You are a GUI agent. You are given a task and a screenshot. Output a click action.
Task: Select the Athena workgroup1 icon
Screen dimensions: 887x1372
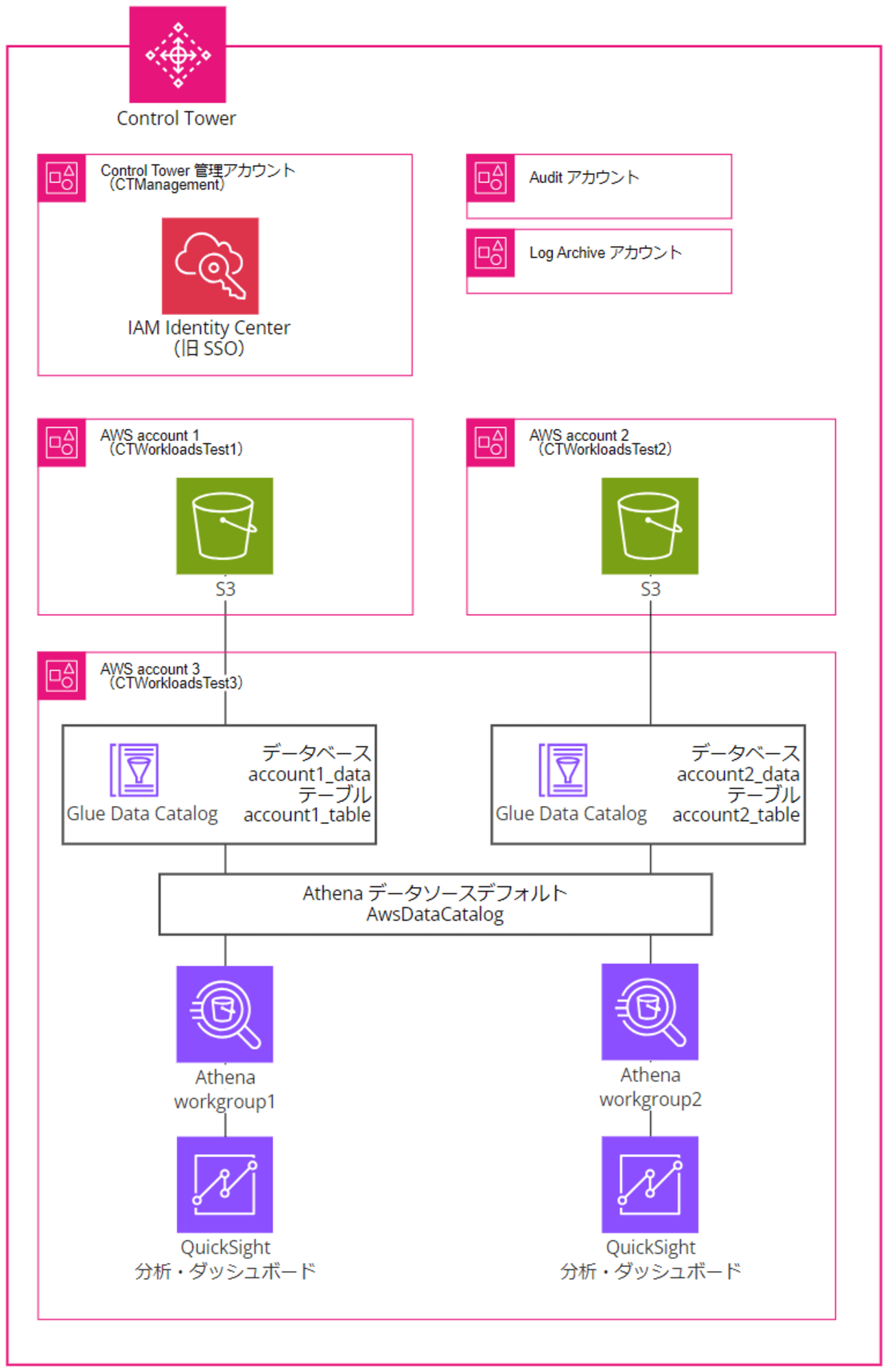tap(224, 1015)
